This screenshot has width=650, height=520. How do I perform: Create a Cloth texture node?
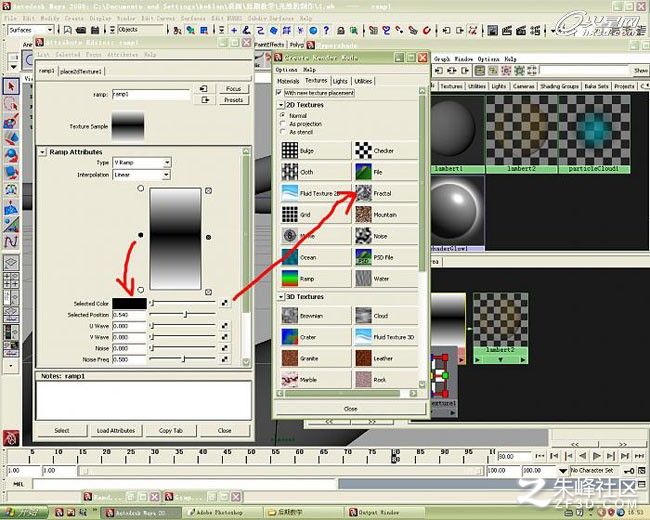[315, 172]
